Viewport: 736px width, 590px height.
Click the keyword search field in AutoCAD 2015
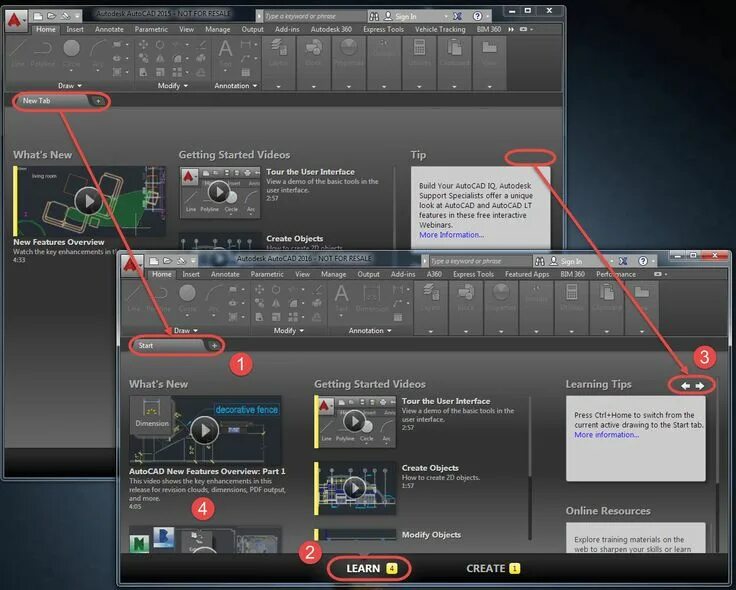click(315, 16)
